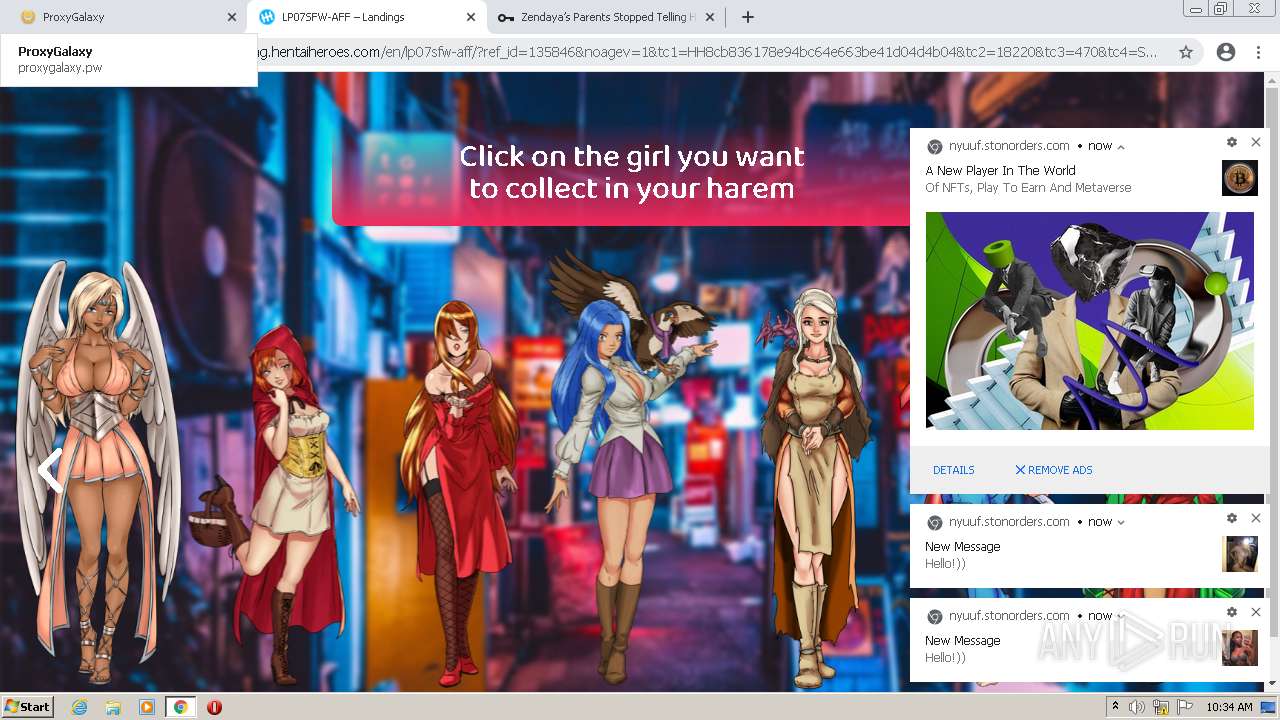Screen dimensions: 1280x720
Task: Dismiss the second New Message notification
Action: click(1256, 612)
